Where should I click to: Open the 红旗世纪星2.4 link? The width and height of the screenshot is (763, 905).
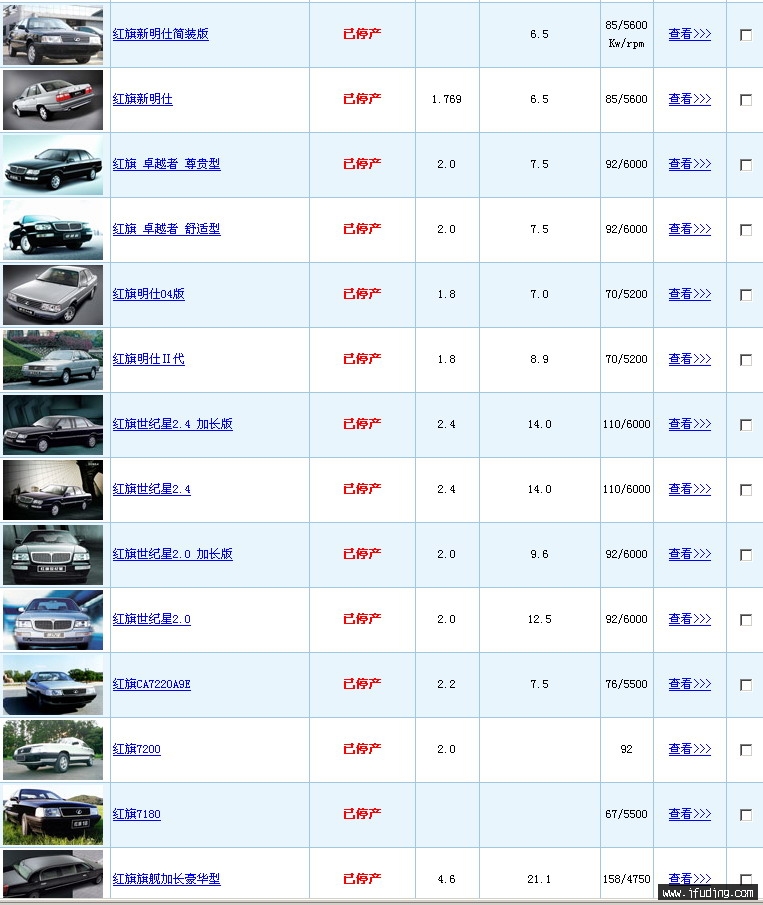click(151, 489)
